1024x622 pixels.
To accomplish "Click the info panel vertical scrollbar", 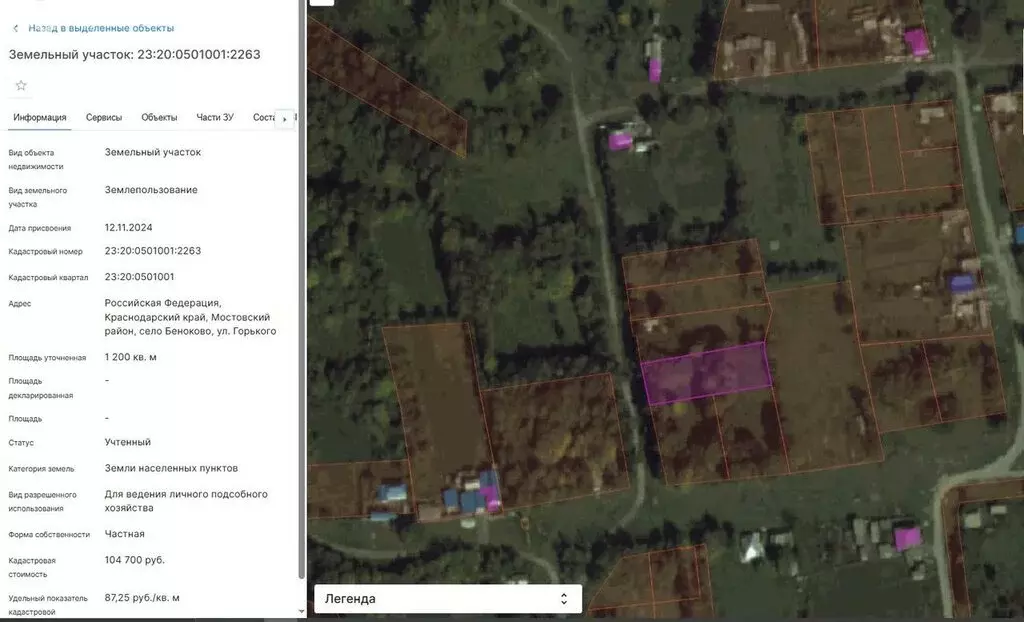I will pos(302,300).
